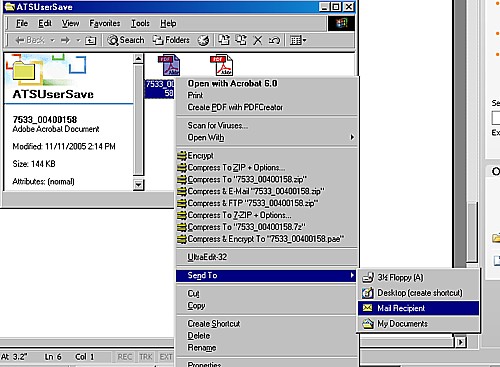Viewport: 500px width, 367px height.
Task: Click the Size: 144 KB text
Action: 34,164
